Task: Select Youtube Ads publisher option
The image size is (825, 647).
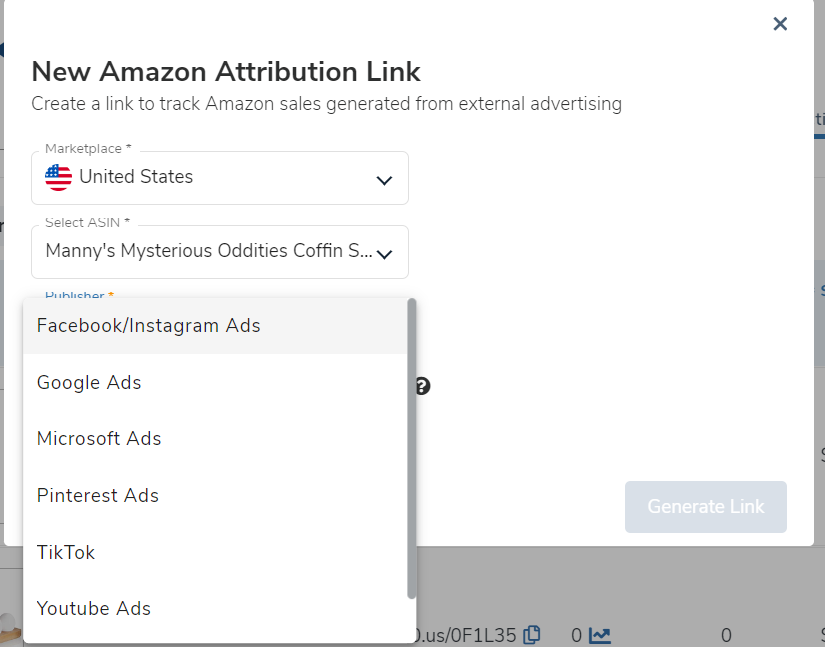Action: coord(94,608)
